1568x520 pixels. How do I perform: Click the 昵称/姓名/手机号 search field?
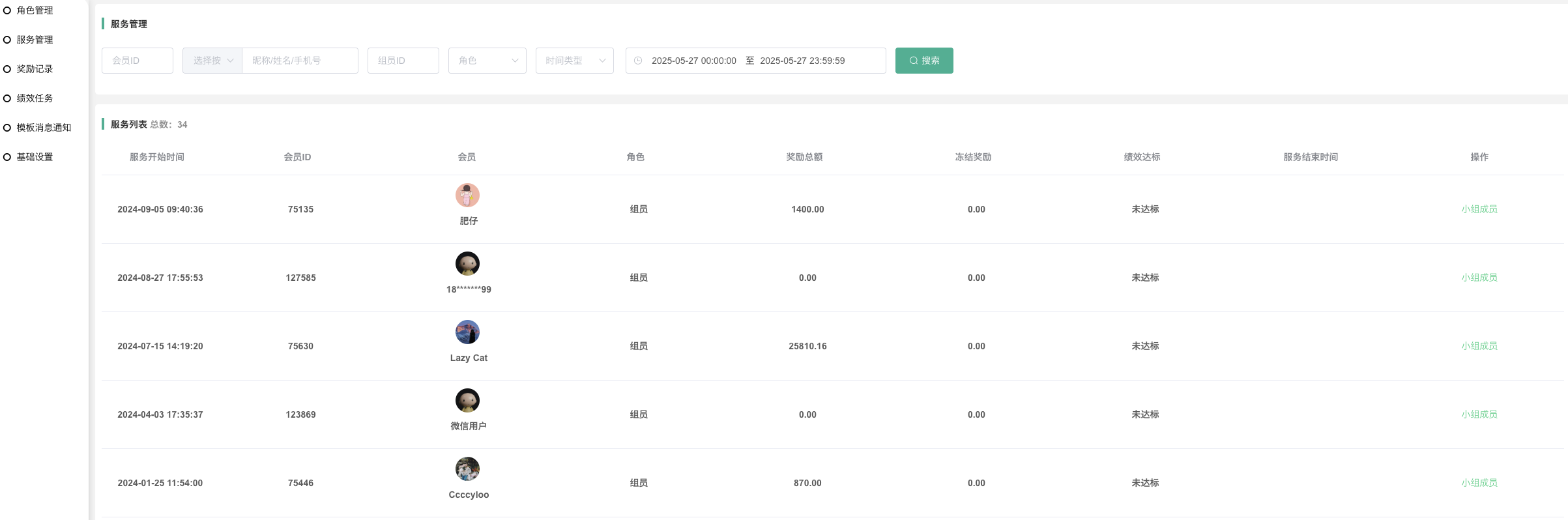click(300, 61)
